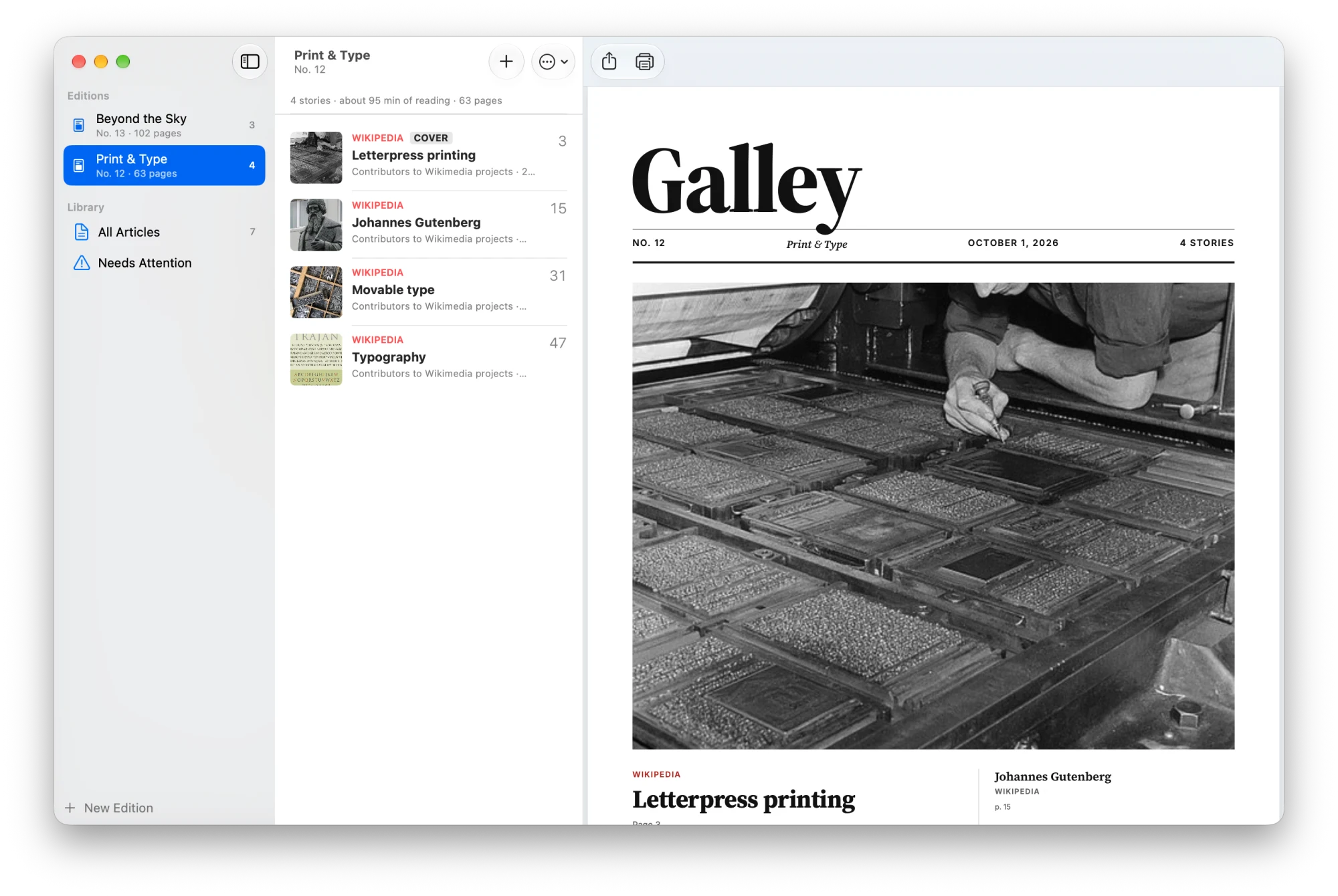The image size is (1338, 896).
Task: Toggle the sidebar visibility button
Action: [x=250, y=62]
